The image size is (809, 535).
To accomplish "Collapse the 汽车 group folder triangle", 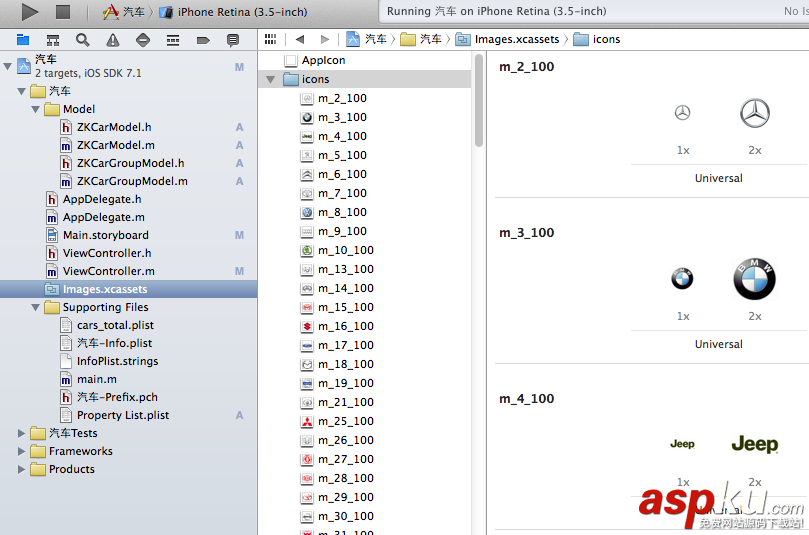I will (21, 91).
